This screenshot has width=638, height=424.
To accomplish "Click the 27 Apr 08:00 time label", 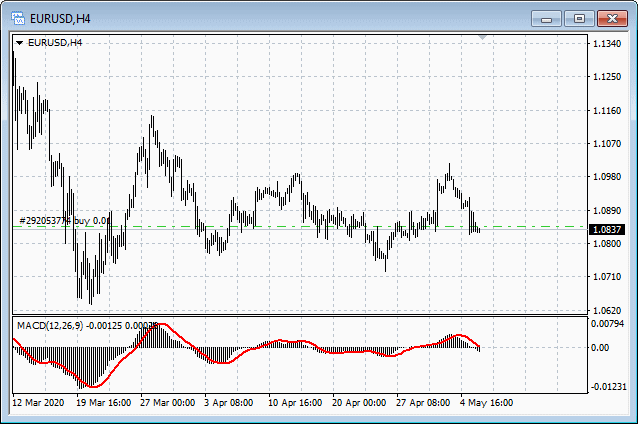I will pyautogui.click(x=423, y=403).
